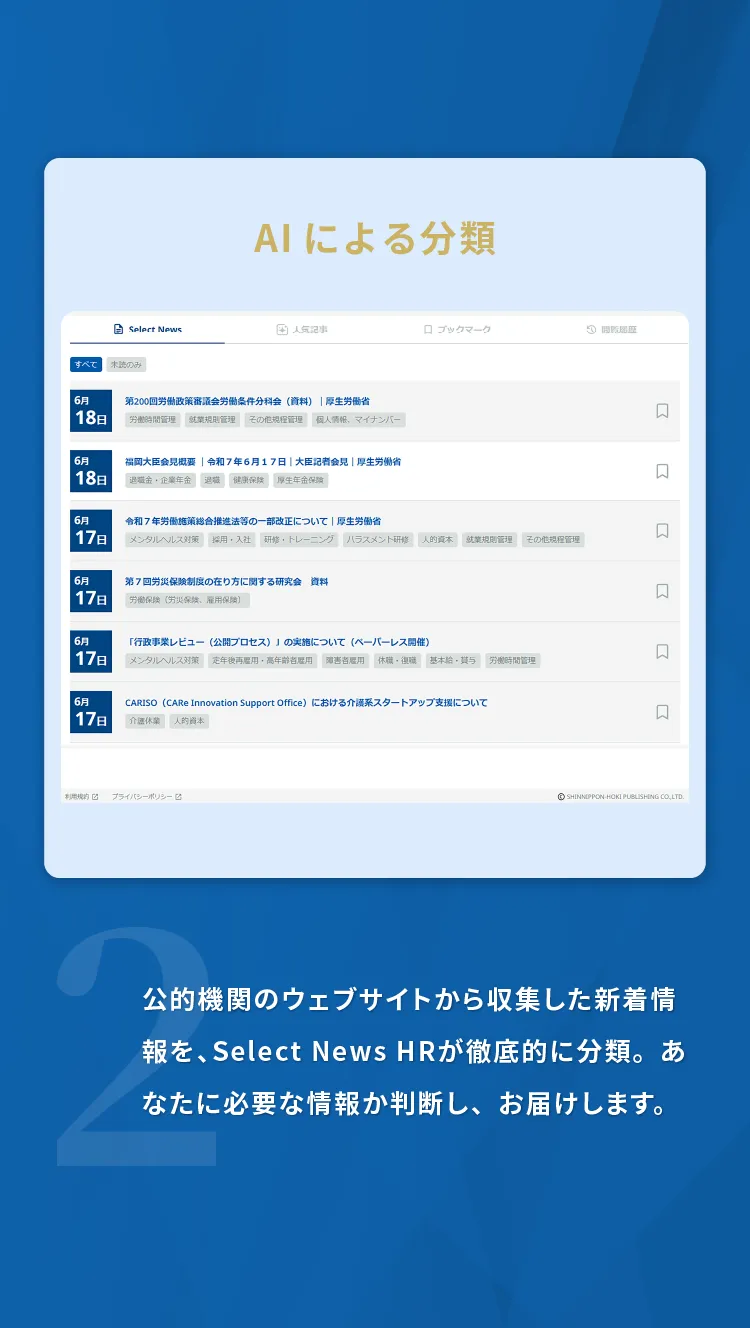Open the 人気記事 tab
This screenshot has height=1328, width=750.
(x=302, y=329)
